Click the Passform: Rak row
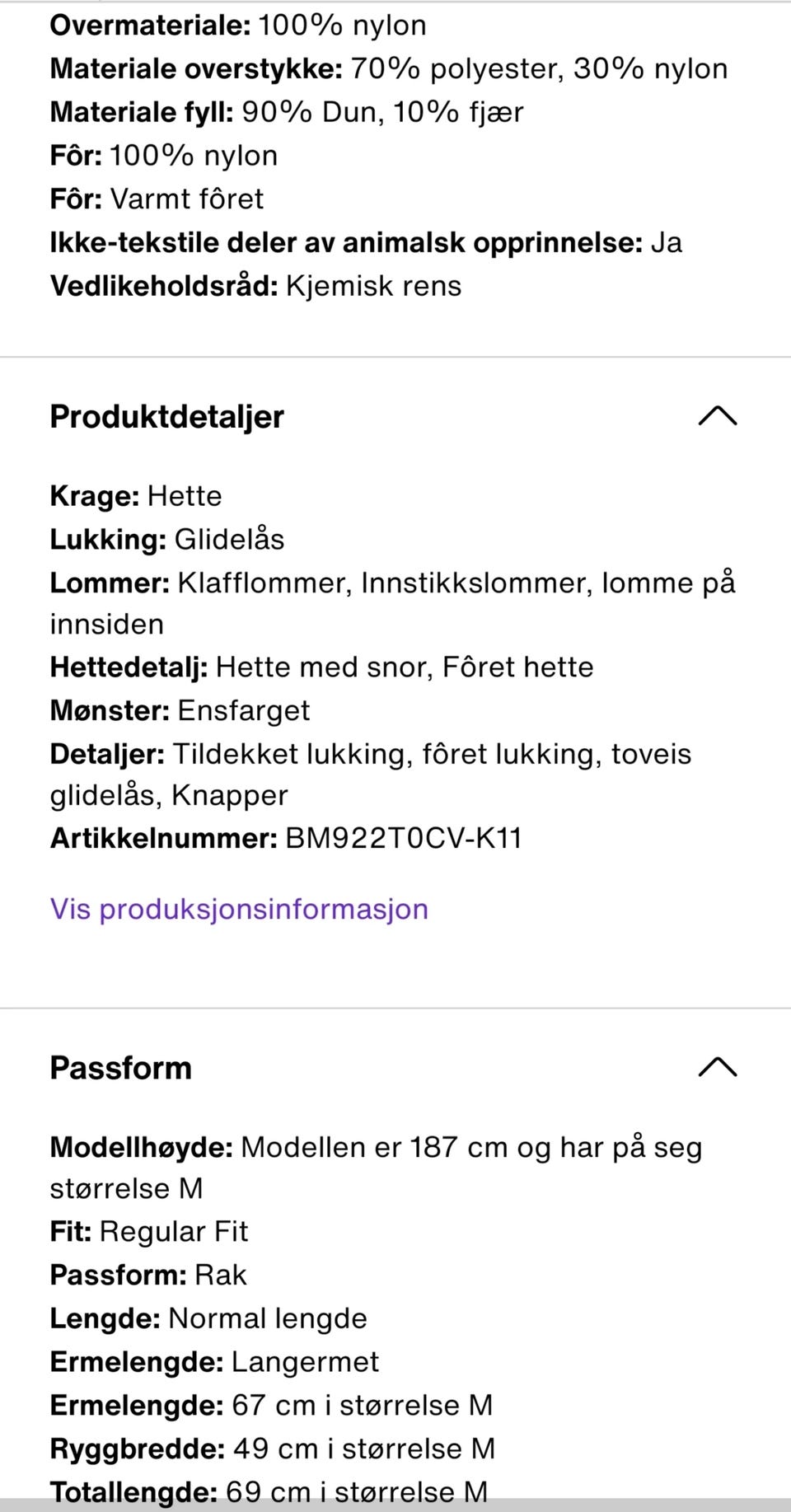791x1512 pixels. [148, 1276]
